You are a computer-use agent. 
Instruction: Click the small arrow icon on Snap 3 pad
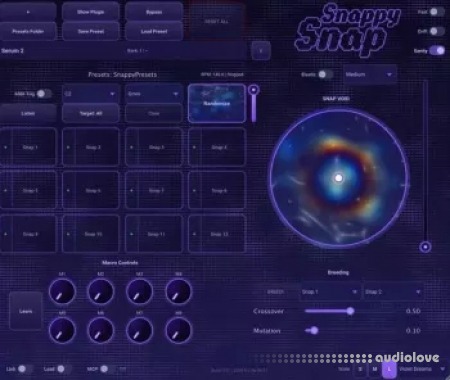click(131, 147)
